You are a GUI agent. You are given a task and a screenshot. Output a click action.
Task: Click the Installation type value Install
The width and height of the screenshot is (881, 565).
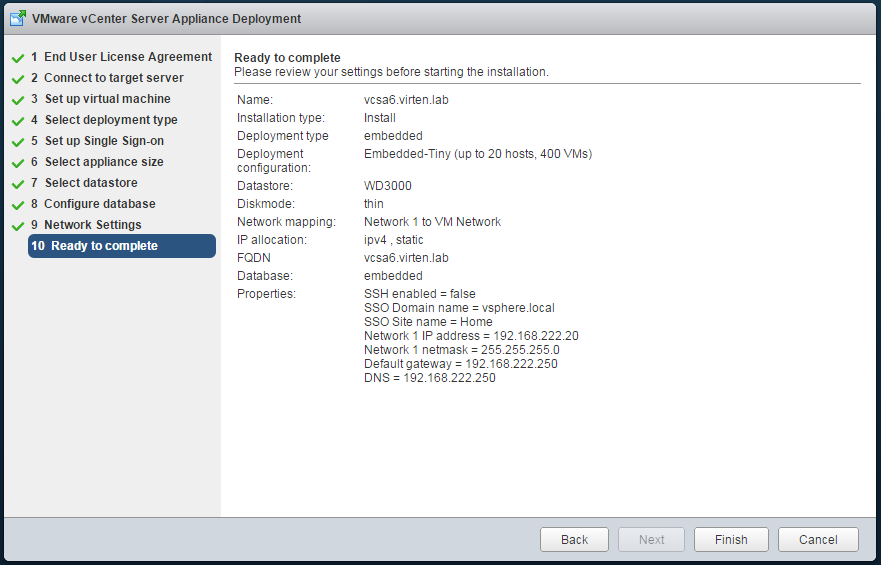pos(380,118)
